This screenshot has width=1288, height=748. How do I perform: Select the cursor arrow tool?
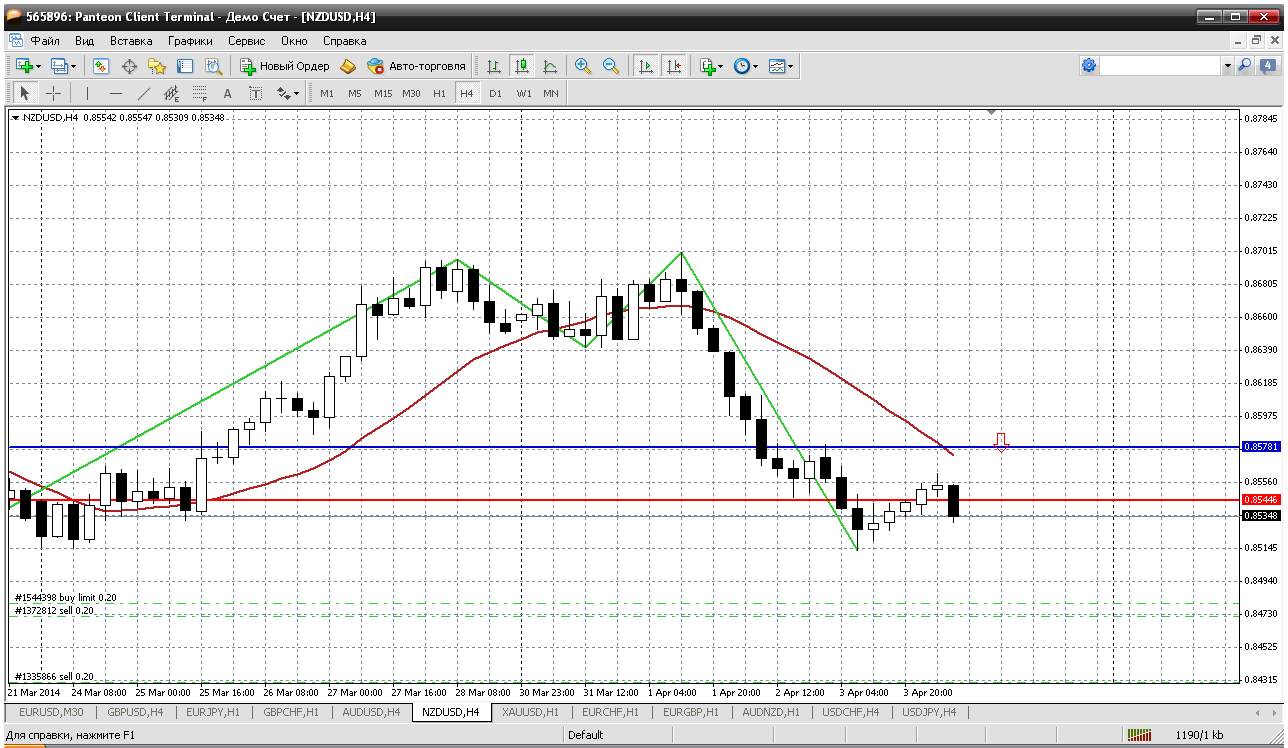click(x=25, y=93)
